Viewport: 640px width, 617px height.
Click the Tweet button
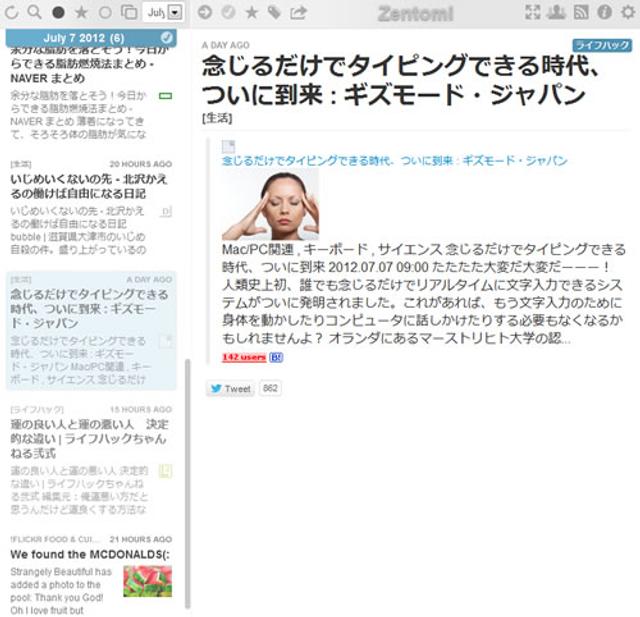pyautogui.click(x=231, y=388)
